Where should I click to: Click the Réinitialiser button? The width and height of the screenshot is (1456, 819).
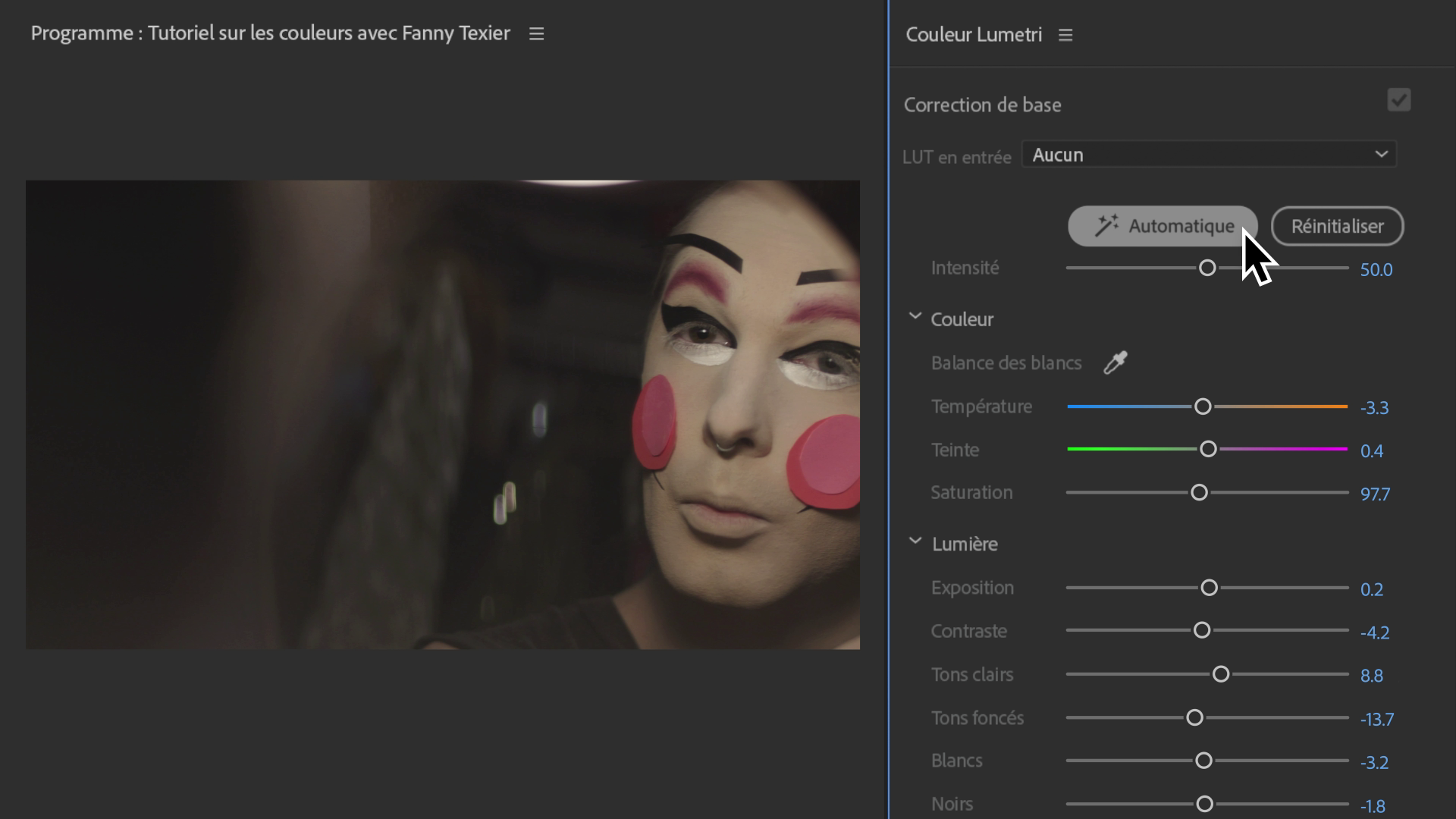[1337, 226]
